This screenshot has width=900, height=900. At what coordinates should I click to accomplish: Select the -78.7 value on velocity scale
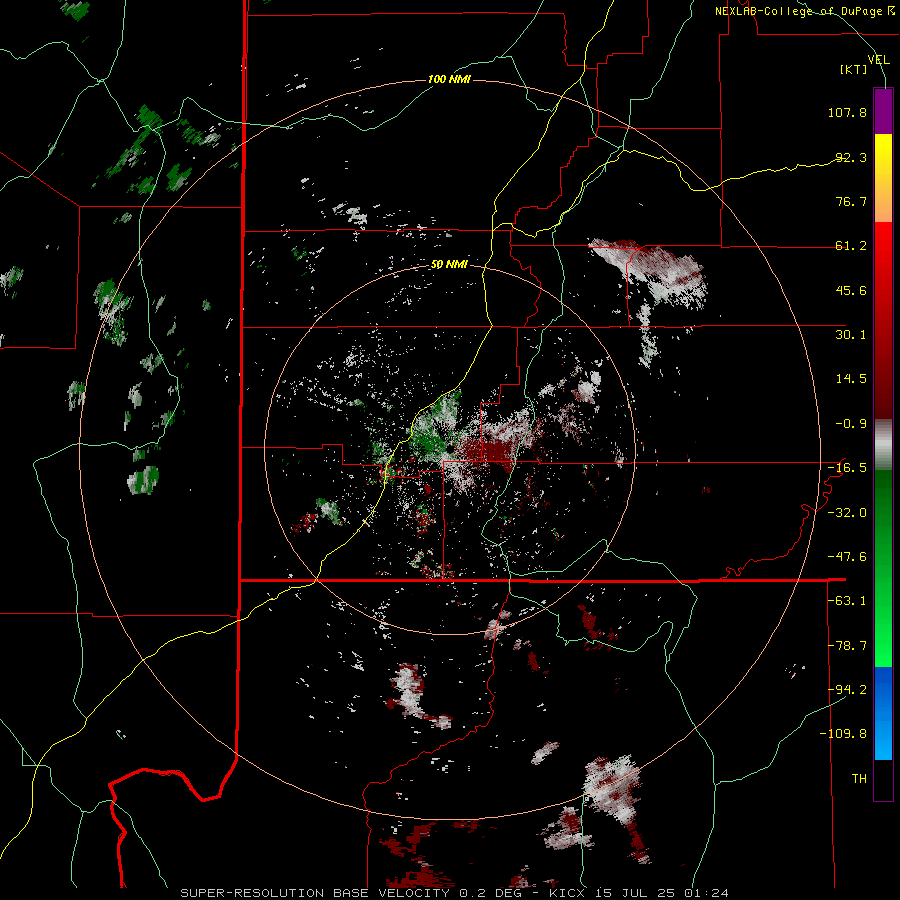[x=847, y=646]
